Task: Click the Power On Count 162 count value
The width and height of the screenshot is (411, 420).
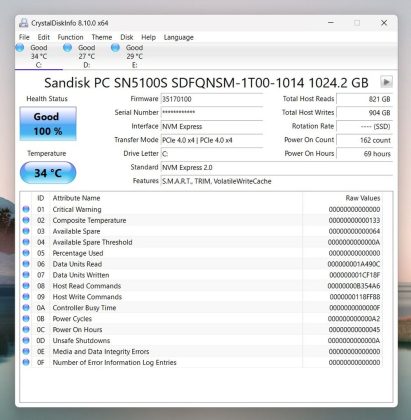Action: tap(364, 140)
